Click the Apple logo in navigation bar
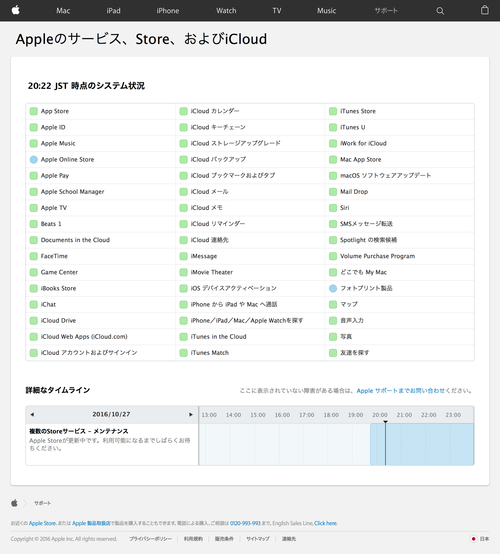Viewport: 500px width, 554px height. (16, 10)
